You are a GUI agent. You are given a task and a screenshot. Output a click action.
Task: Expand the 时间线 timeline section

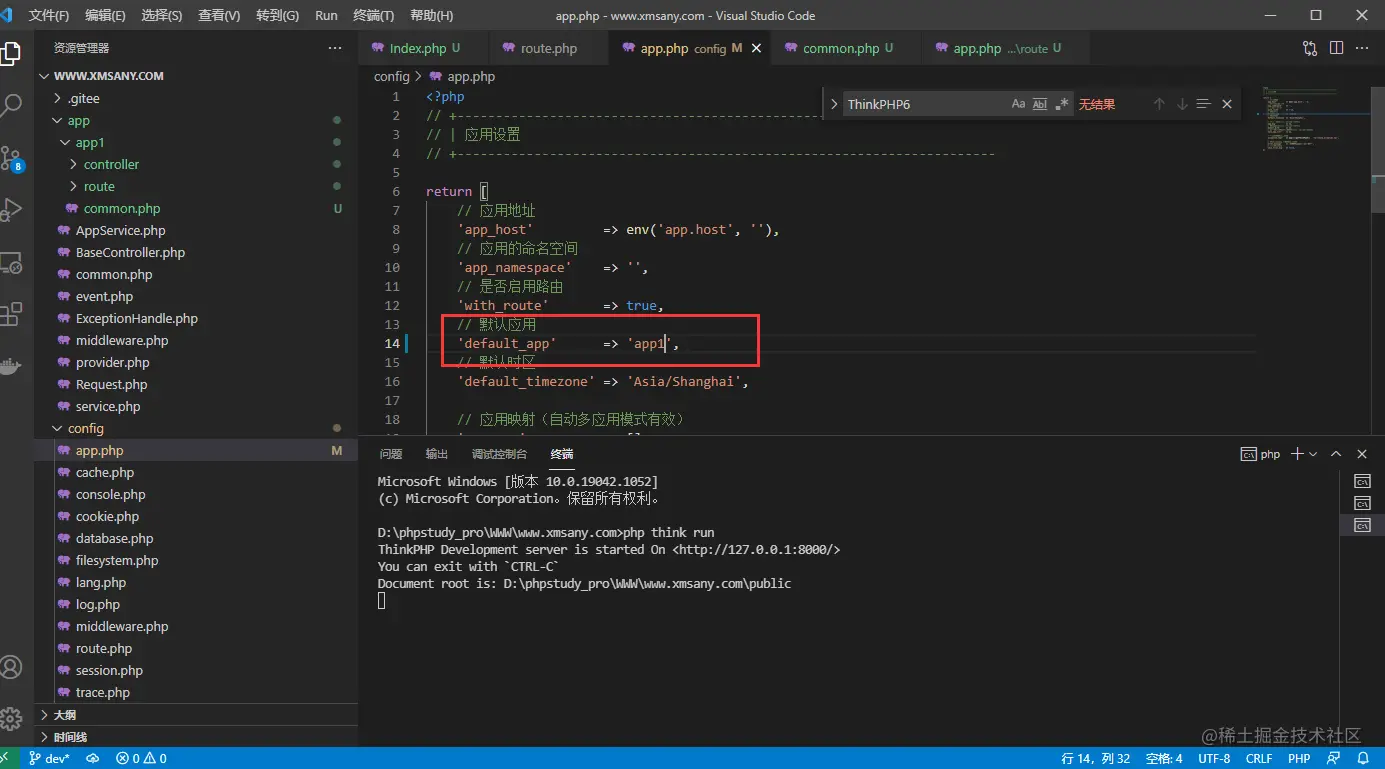click(196, 737)
